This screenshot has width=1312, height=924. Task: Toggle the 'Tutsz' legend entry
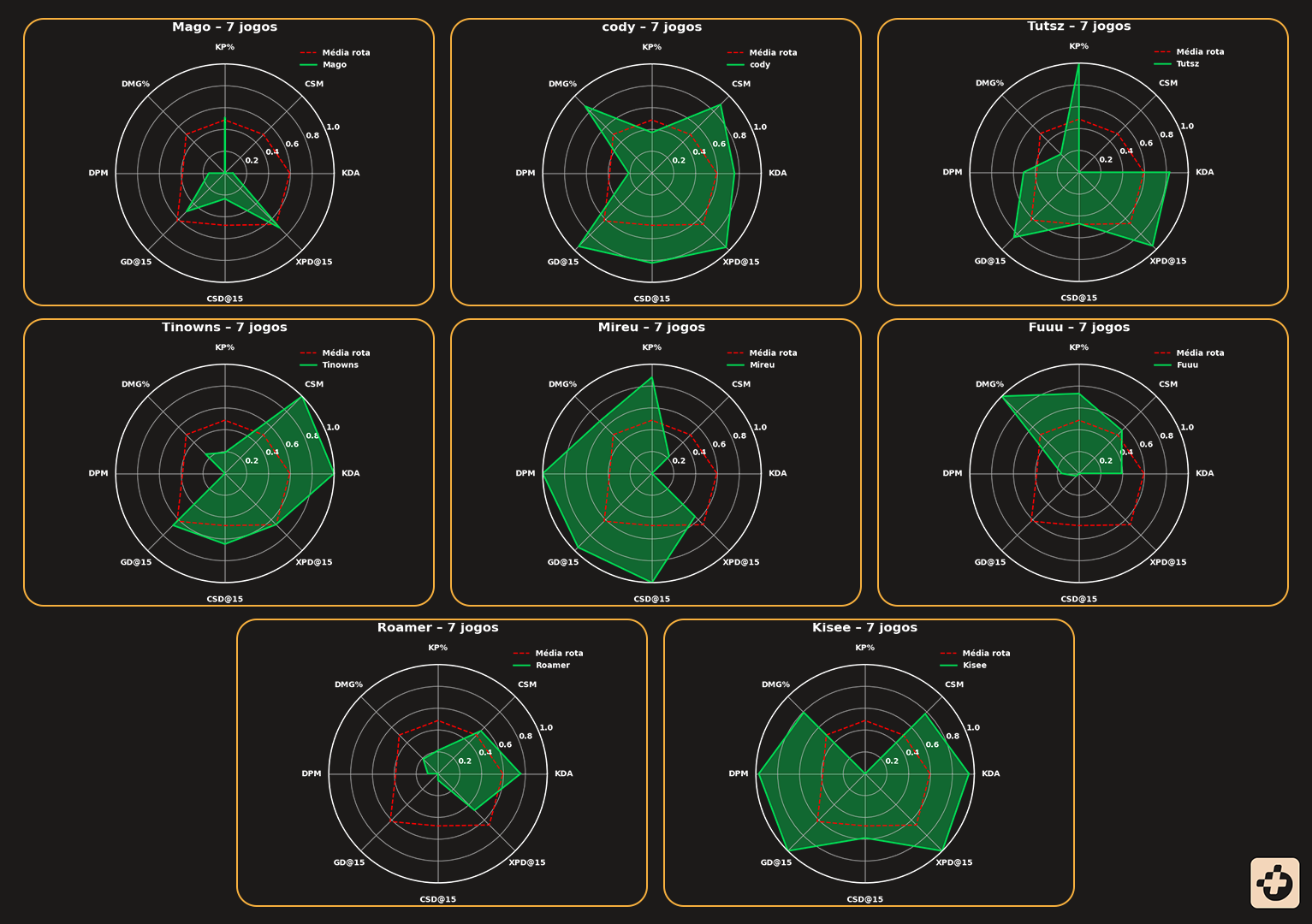tap(1187, 64)
